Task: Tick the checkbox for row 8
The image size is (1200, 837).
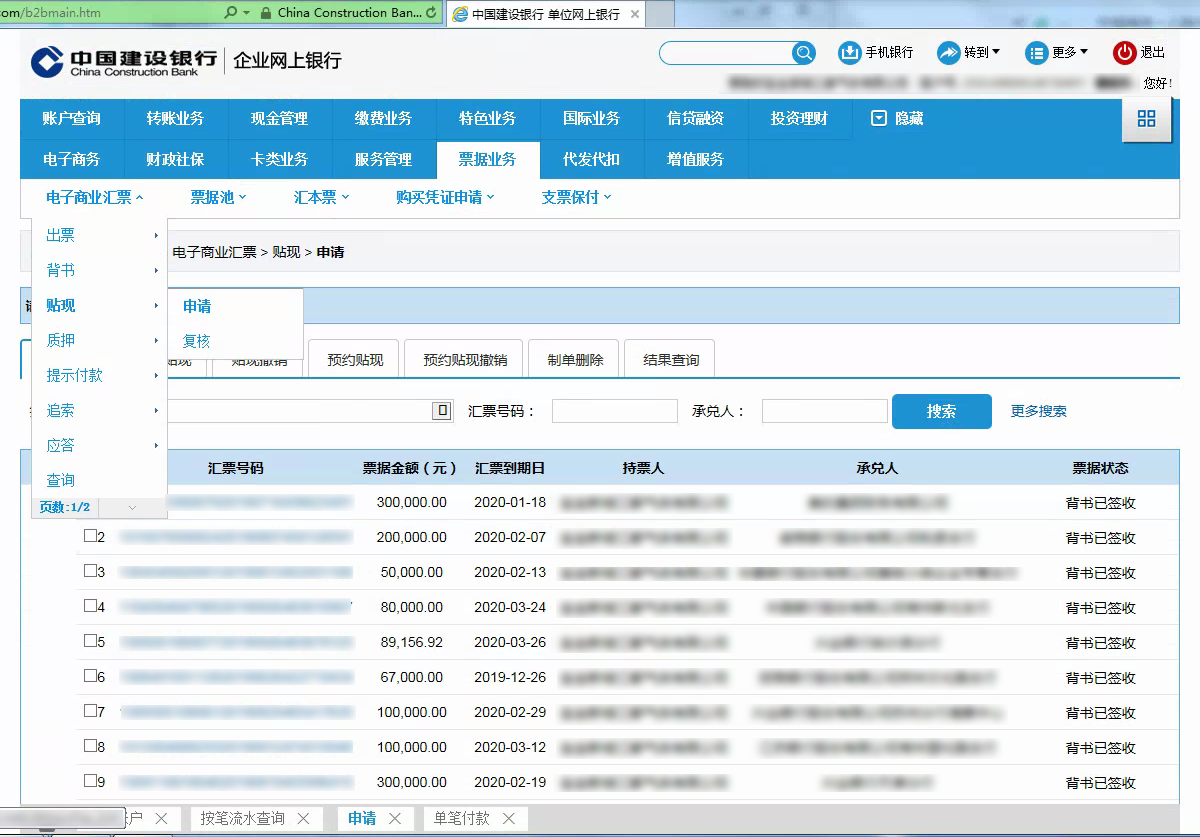Action: (x=90, y=746)
